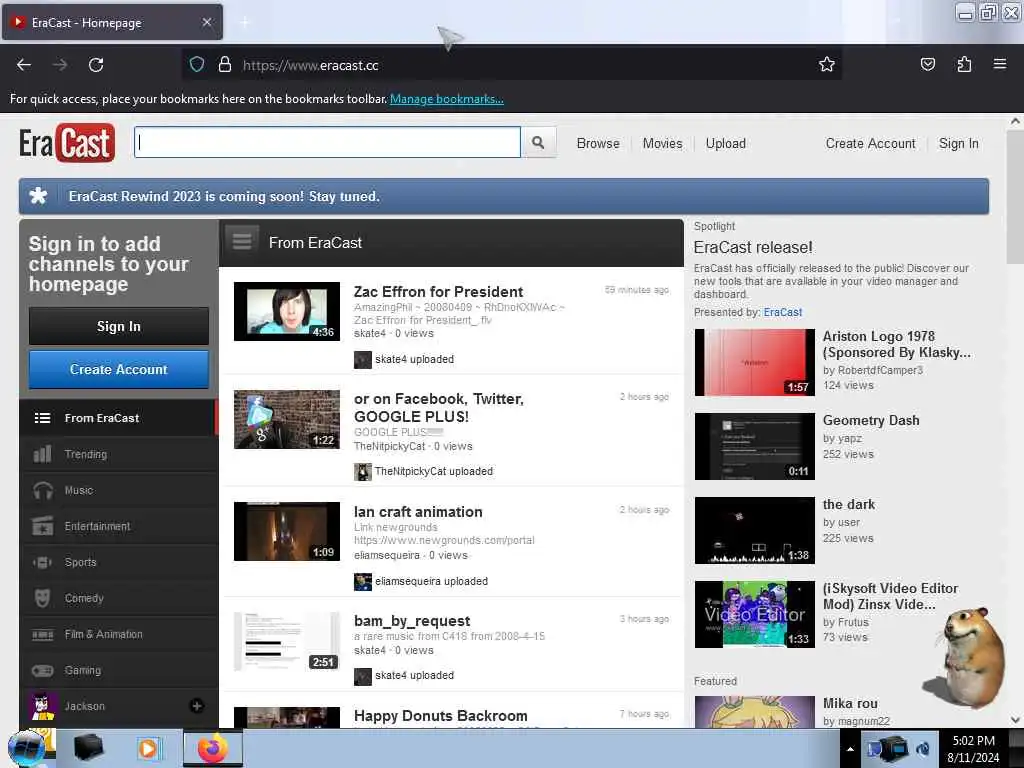
Task: Open the Facebook, Twitter, GOOGLE PLUS thumbnail
Action: coord(287,419)
